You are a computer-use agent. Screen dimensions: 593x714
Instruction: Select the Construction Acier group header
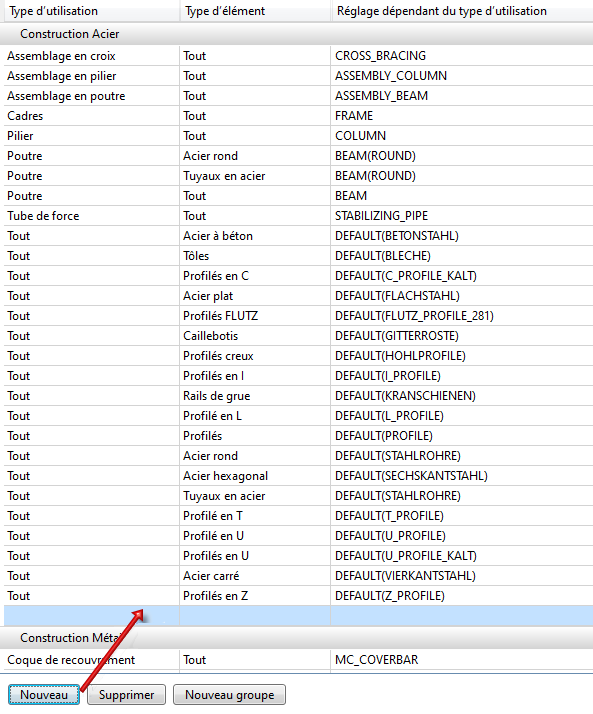point(296,34)
